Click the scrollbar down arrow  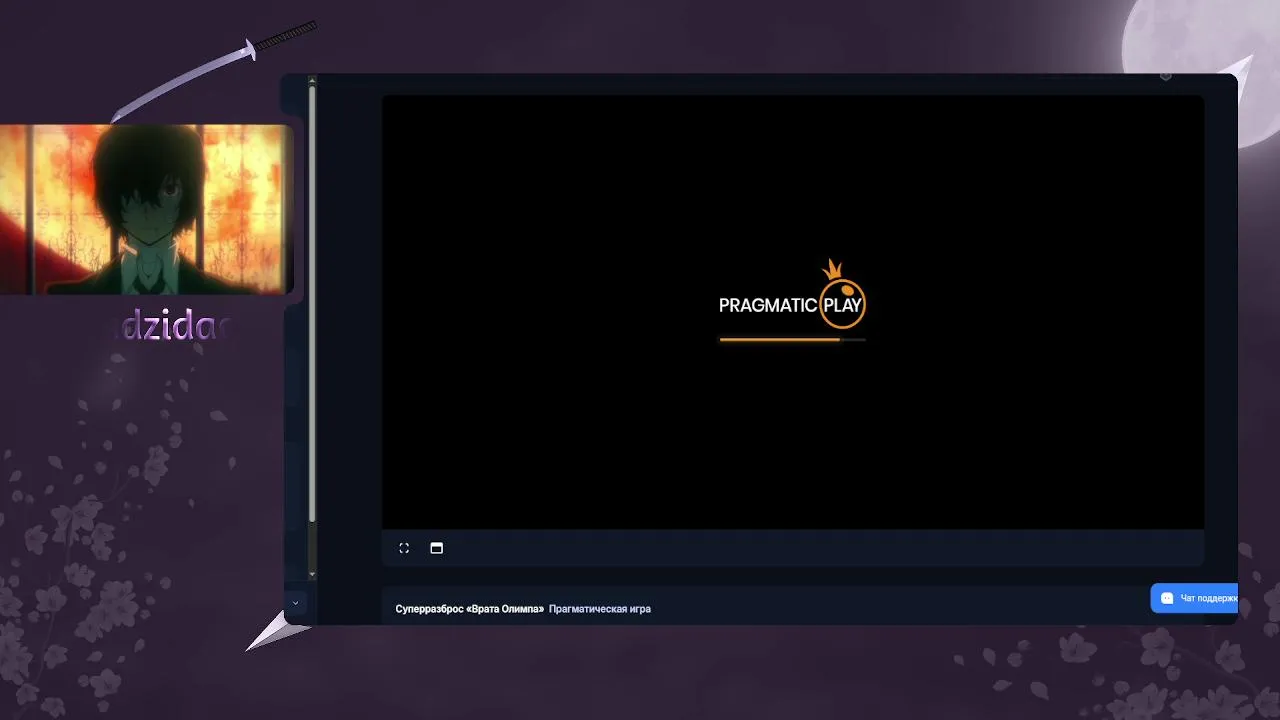point(312,574)
